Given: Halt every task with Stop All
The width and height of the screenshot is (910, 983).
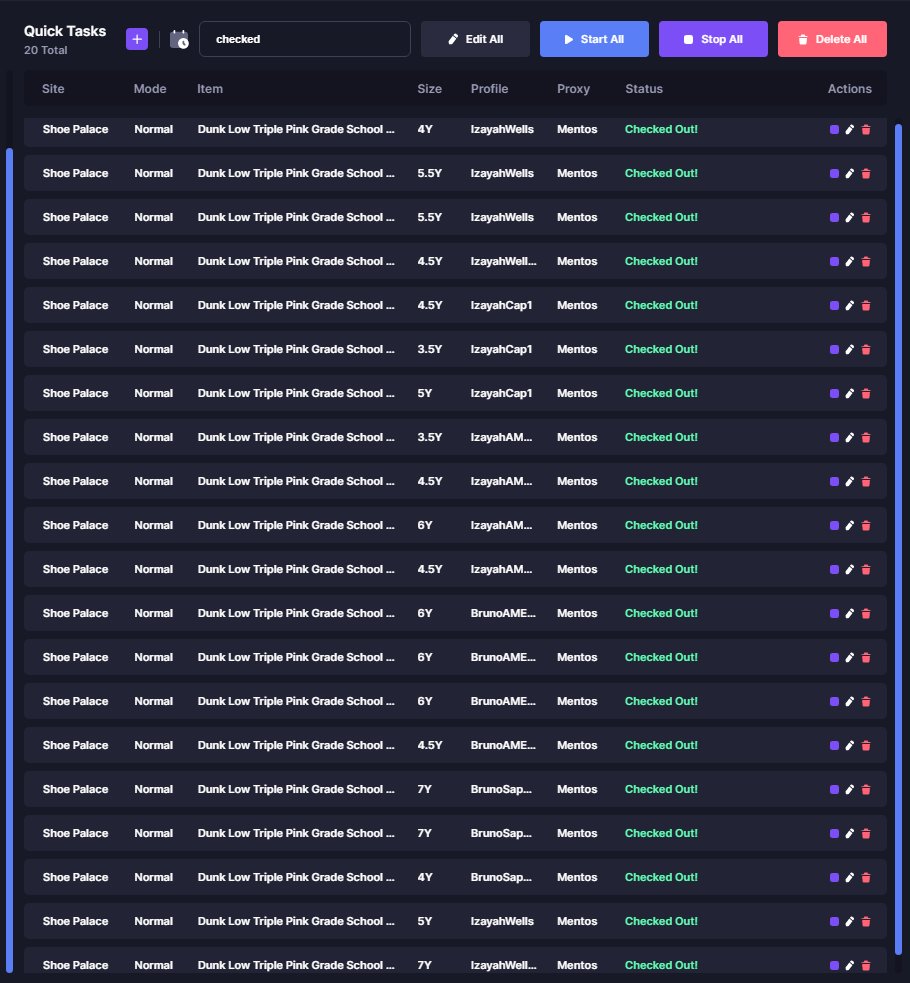Looking at the screenshot, I should (713, 39).
